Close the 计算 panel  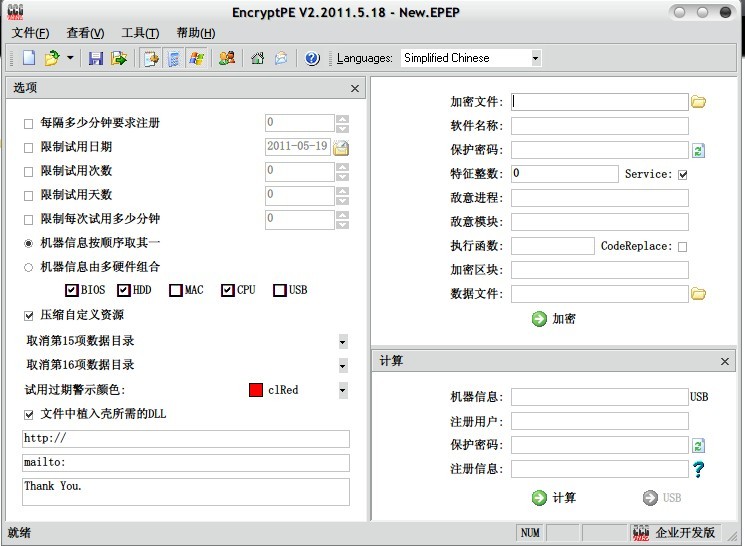click(725, 362)
